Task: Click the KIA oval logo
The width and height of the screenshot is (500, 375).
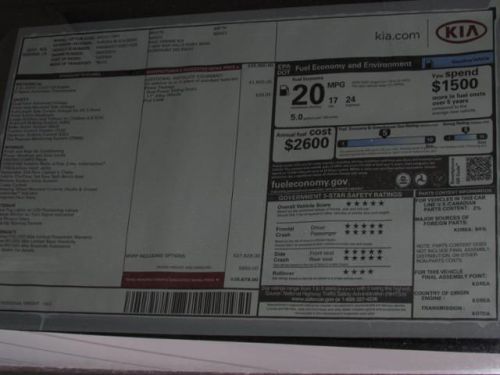Action: 461,33
